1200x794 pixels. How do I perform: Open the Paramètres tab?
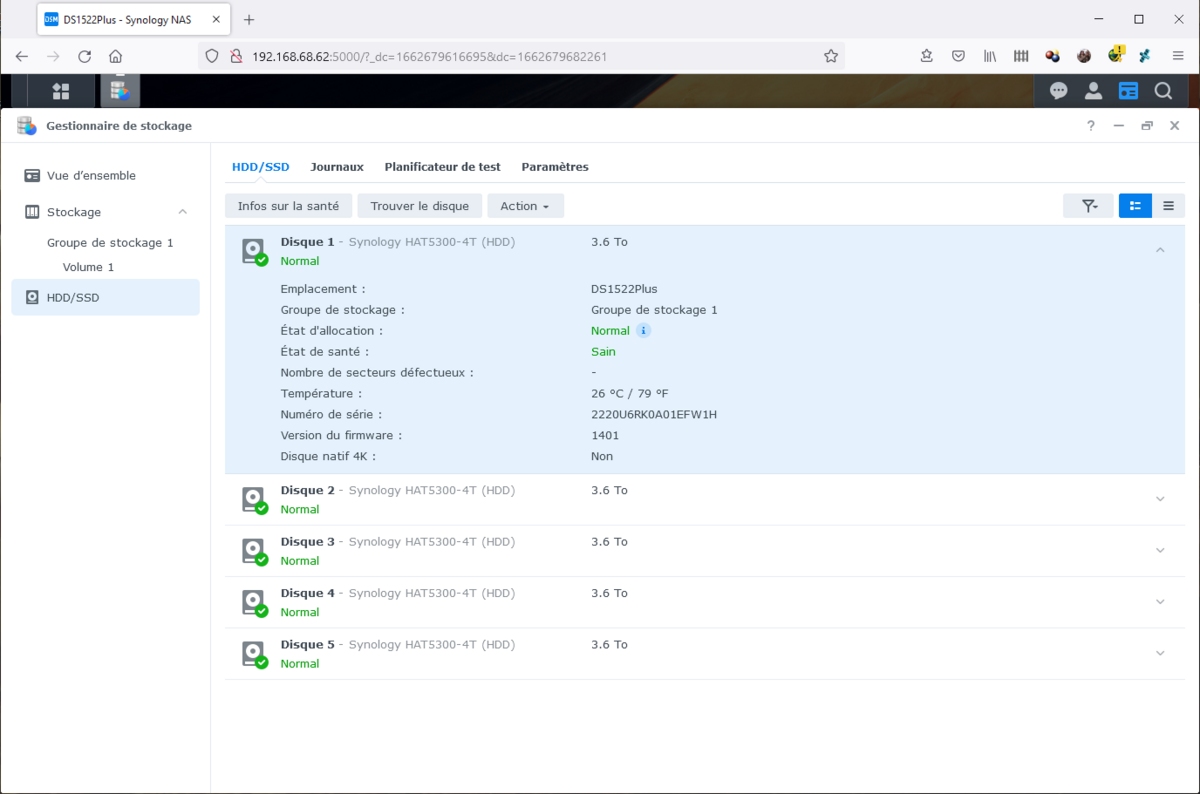click(555, 167)
